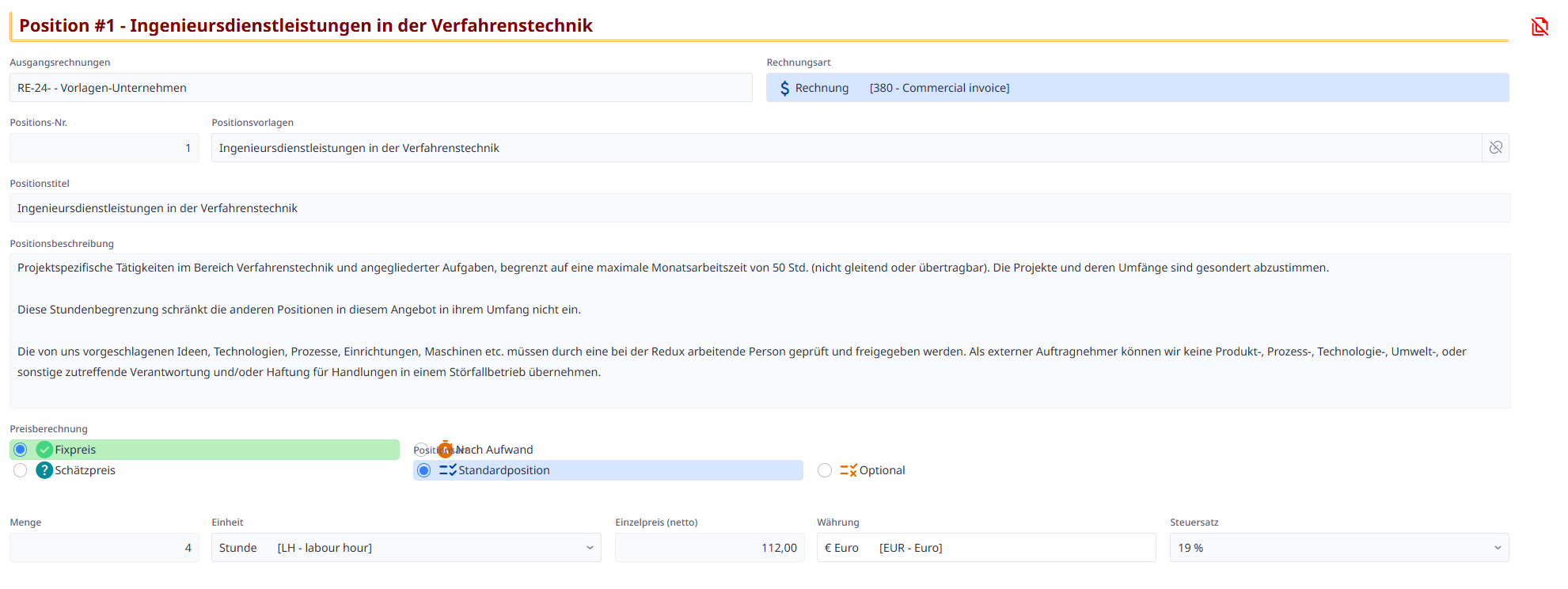The height and width of the screenshot is (589, 1568).
Task: Click the red delete-document icon at top right
Action: pos(1540,26)
